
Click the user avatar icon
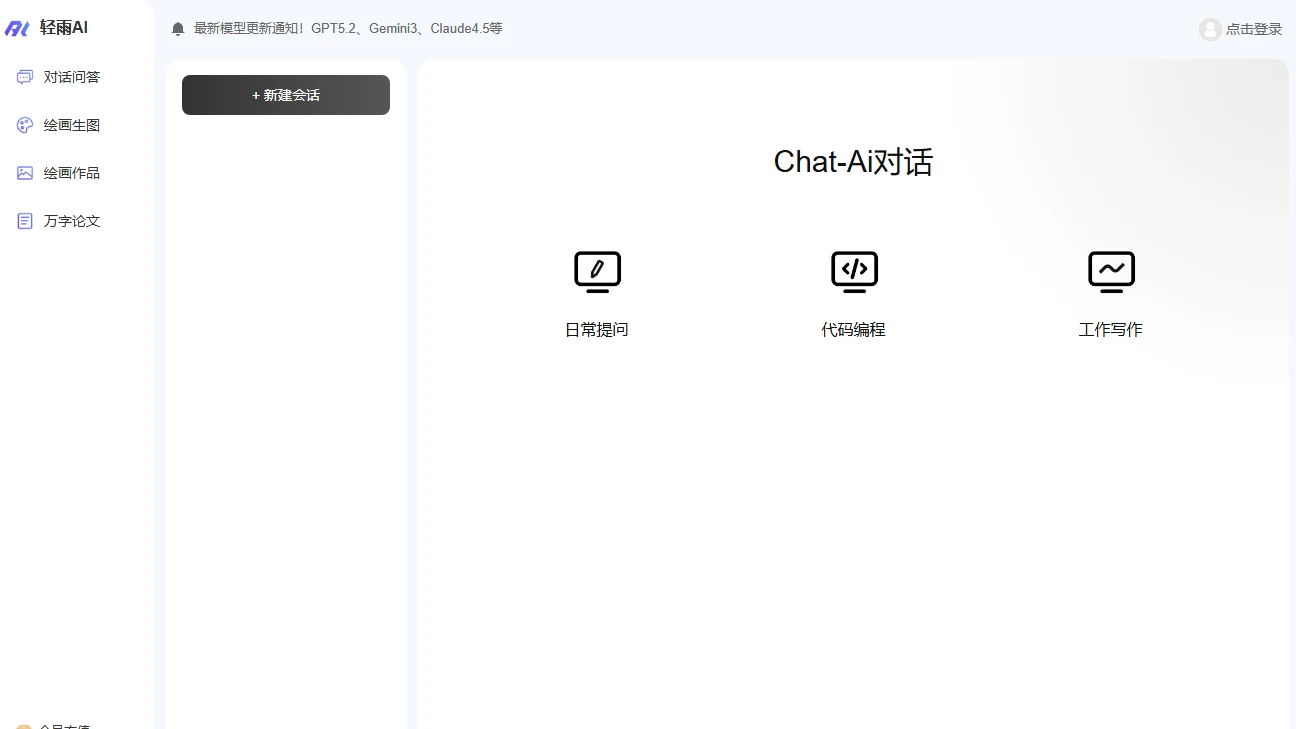point(1210,29)
